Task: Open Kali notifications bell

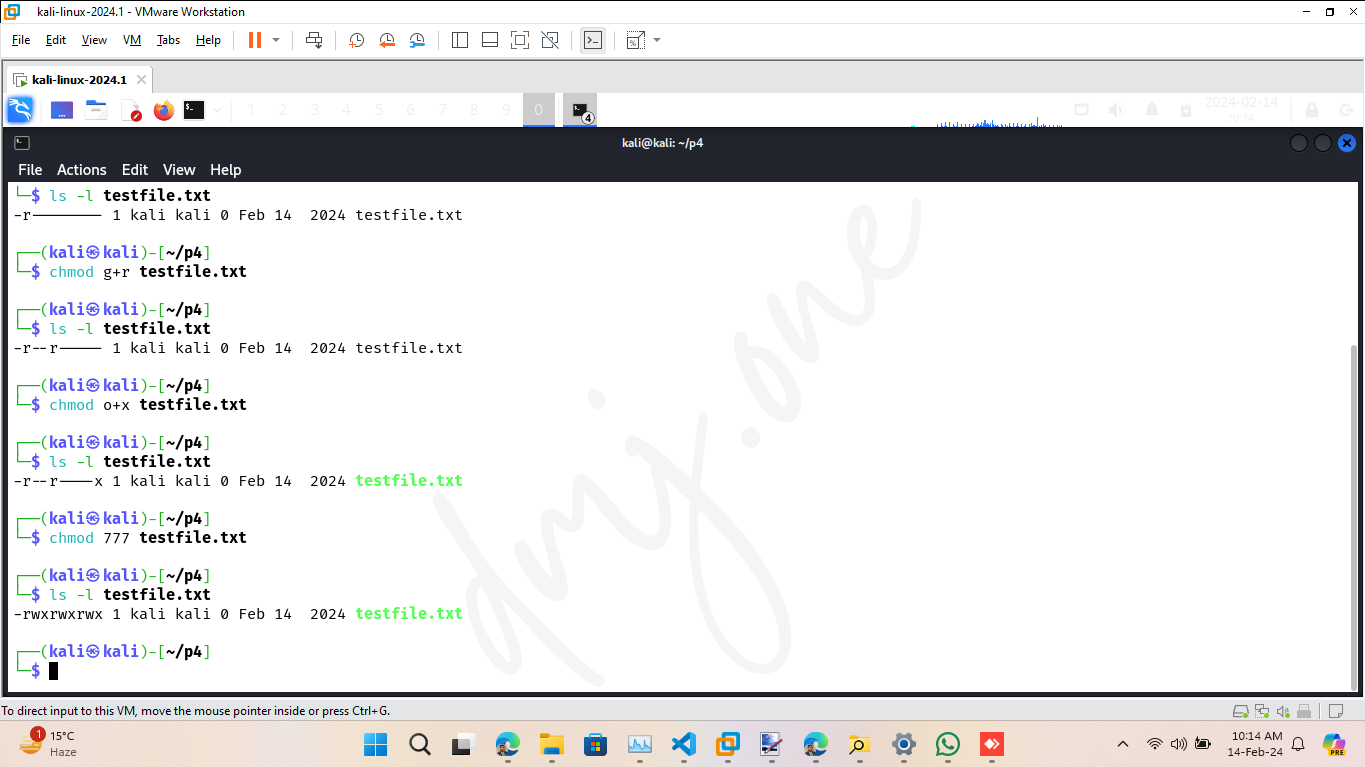Action: click(1152, 110)
